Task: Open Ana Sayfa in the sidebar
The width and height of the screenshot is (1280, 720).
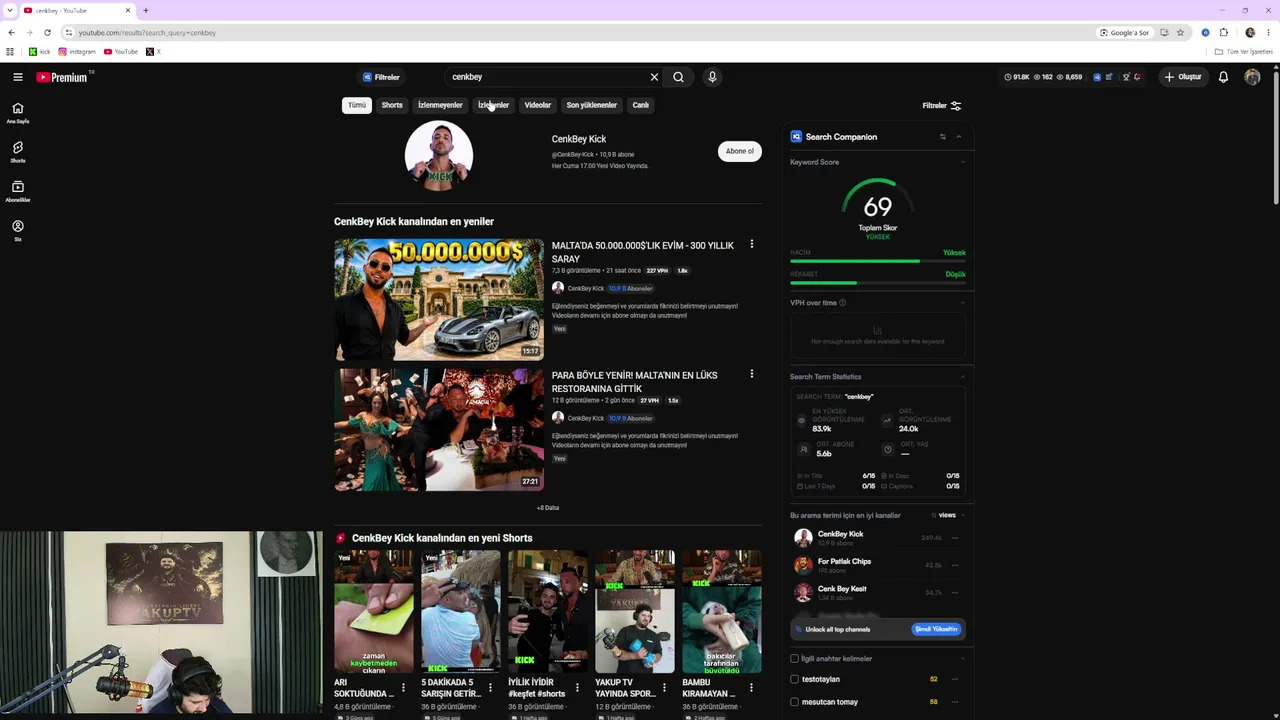Action: [18, 113]
